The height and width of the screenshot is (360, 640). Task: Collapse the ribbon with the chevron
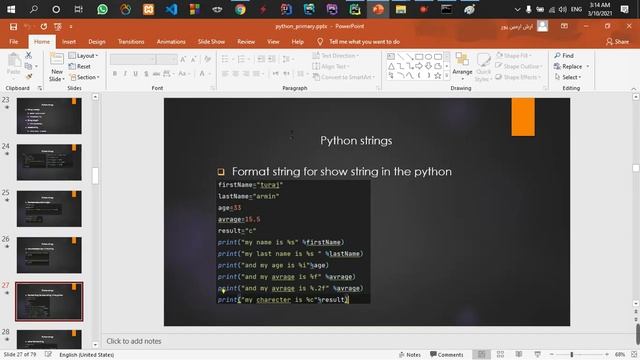pos(633,89)
